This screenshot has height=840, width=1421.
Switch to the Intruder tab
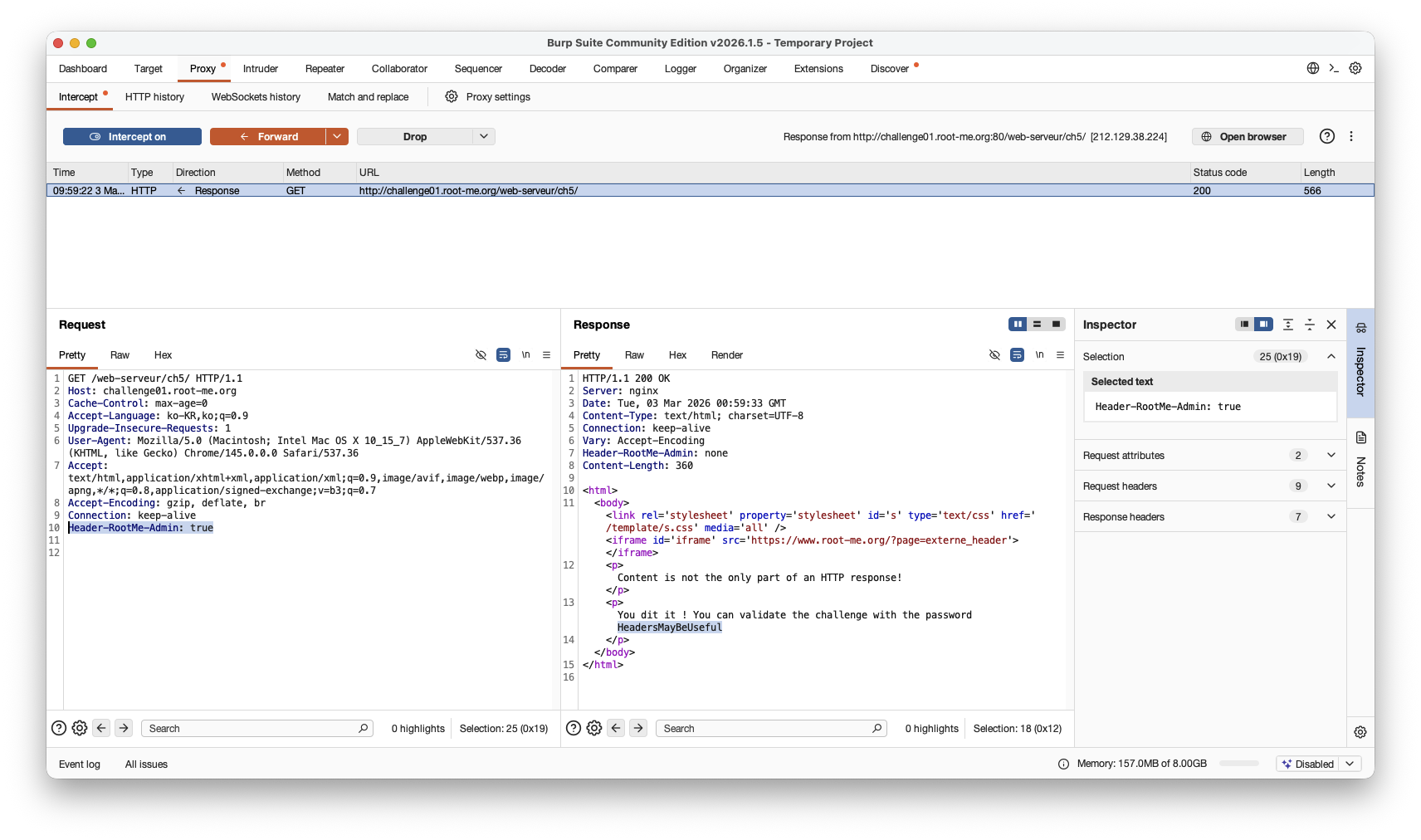(x=261, y=69)
